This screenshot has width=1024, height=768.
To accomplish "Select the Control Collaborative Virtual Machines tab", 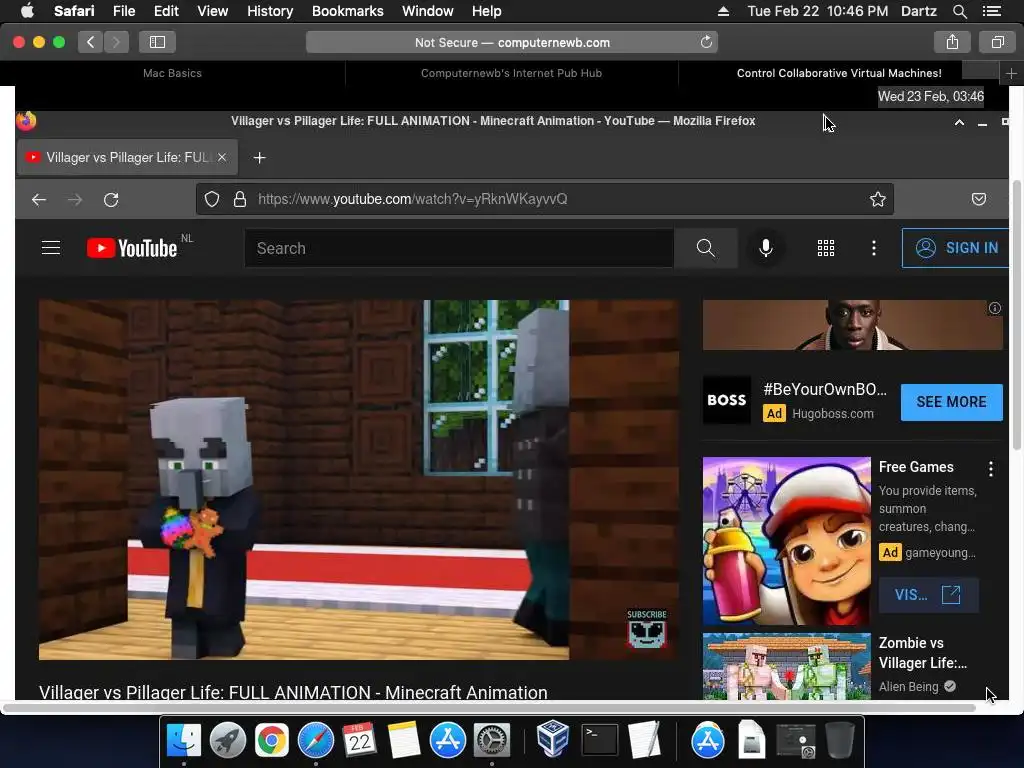I will (x=839, y=73).
